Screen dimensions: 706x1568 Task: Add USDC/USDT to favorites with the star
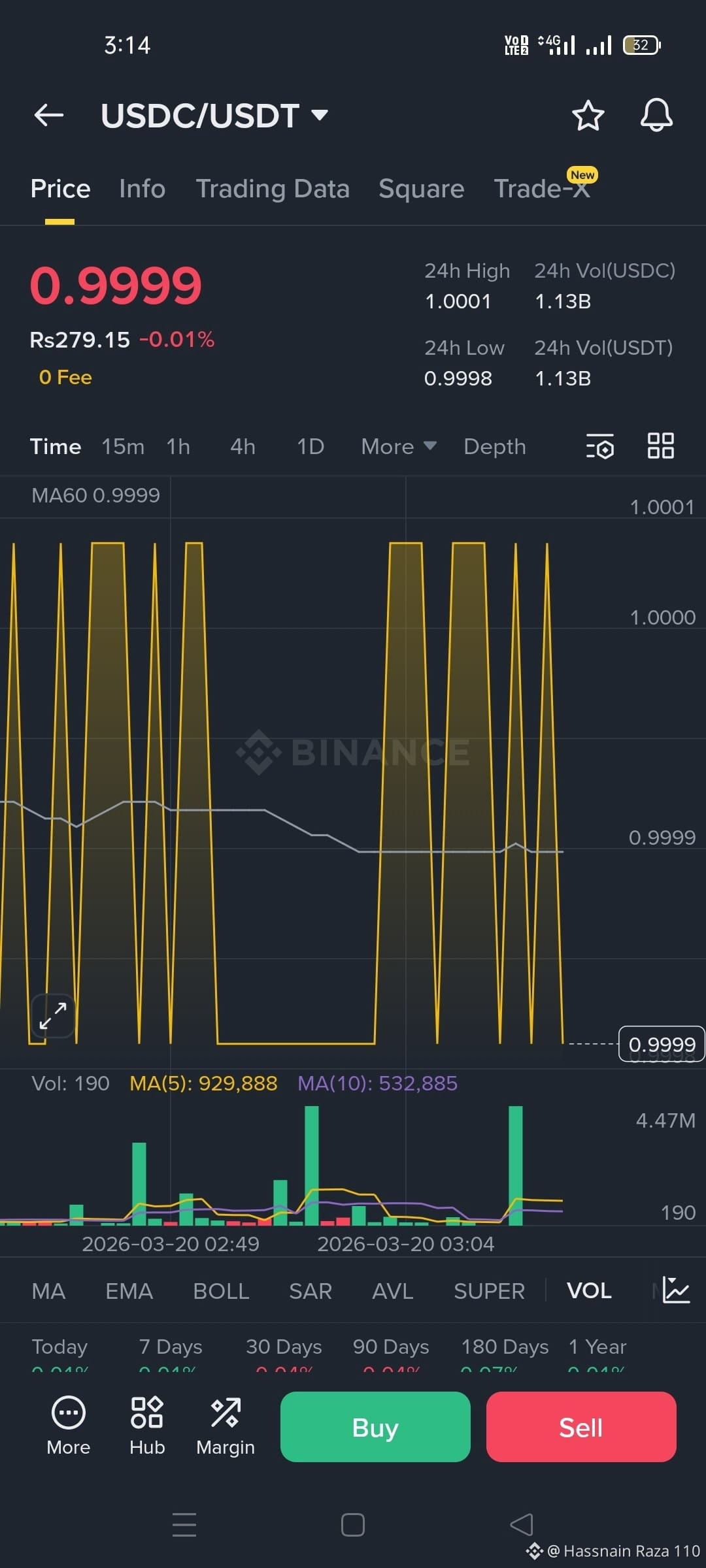pyautogui.click(x=588, y=116)
